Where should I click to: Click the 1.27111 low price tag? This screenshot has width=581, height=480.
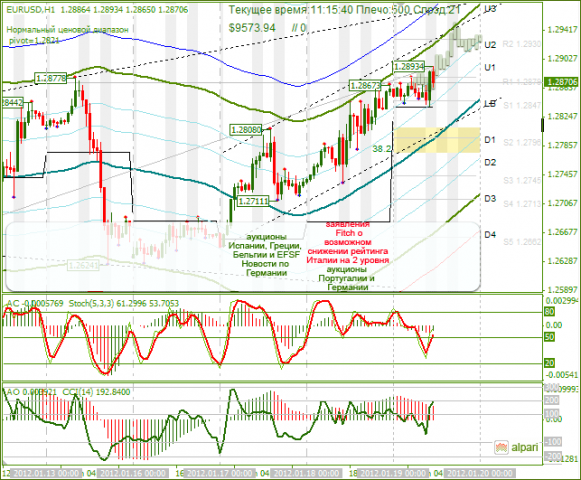[x=253, y=201]
